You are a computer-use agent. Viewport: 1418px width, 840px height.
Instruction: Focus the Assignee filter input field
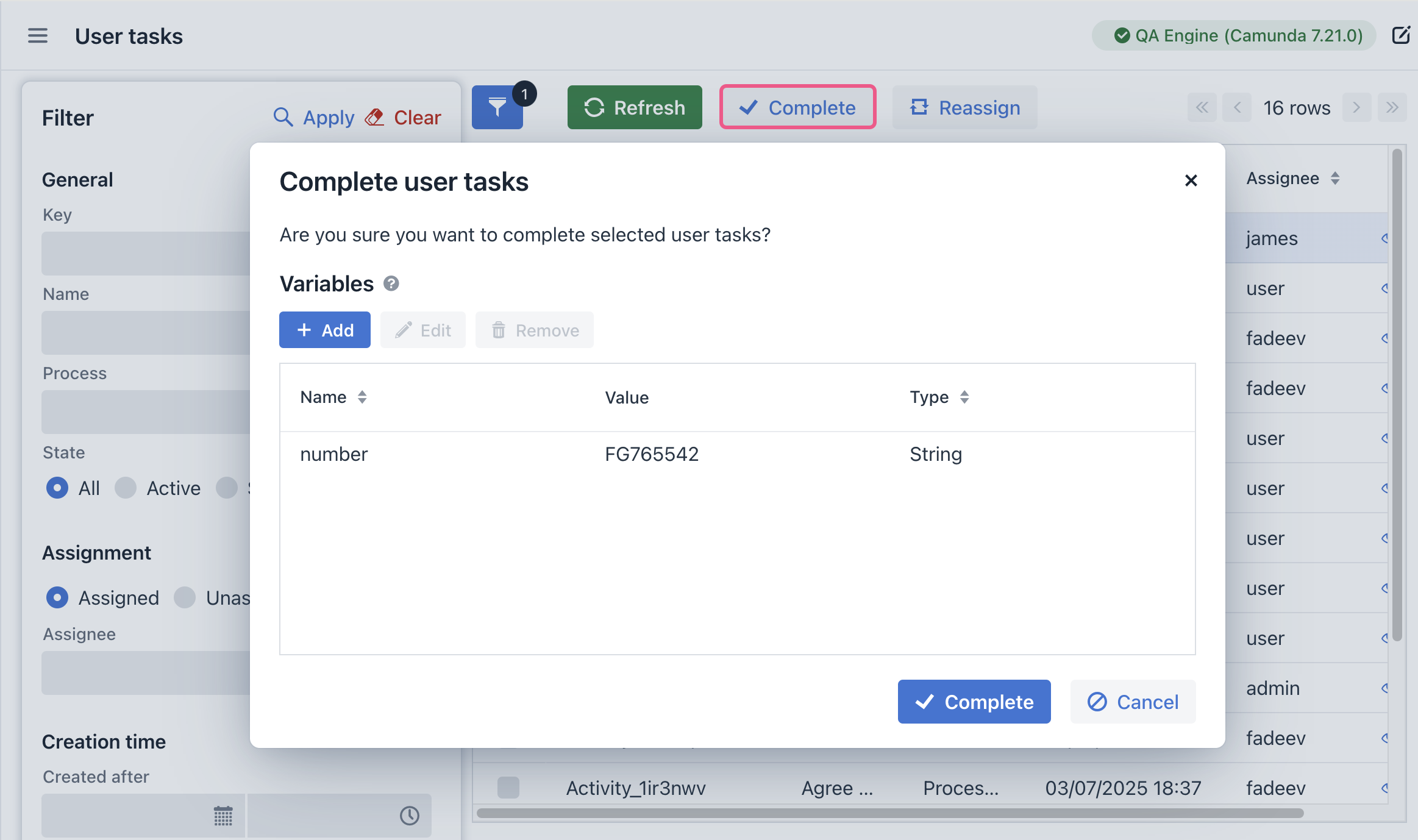click(146, 673)
